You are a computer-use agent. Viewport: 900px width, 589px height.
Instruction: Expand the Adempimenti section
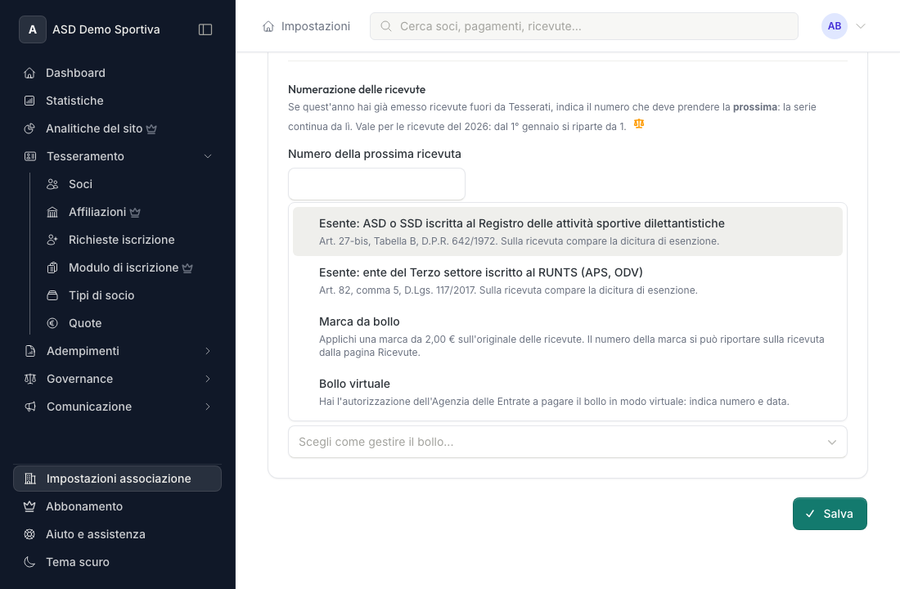(x=118, y=351)
